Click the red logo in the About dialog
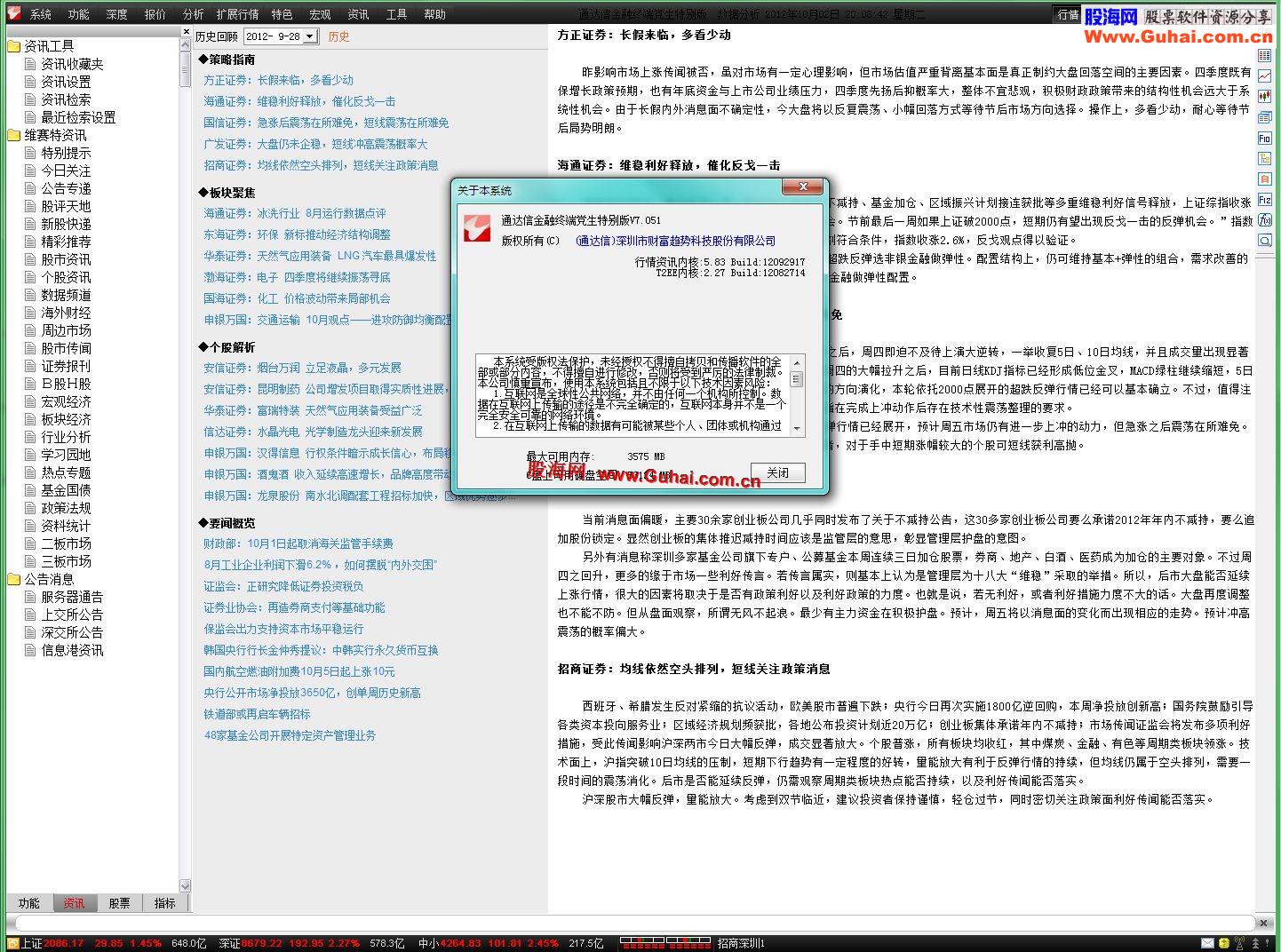 click(x=477, y=227)
